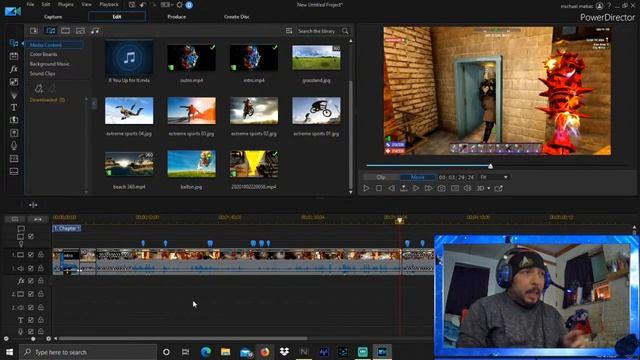
Task: Select Background Music in library list
Action: pyautogui.click(x=49, y=64)
